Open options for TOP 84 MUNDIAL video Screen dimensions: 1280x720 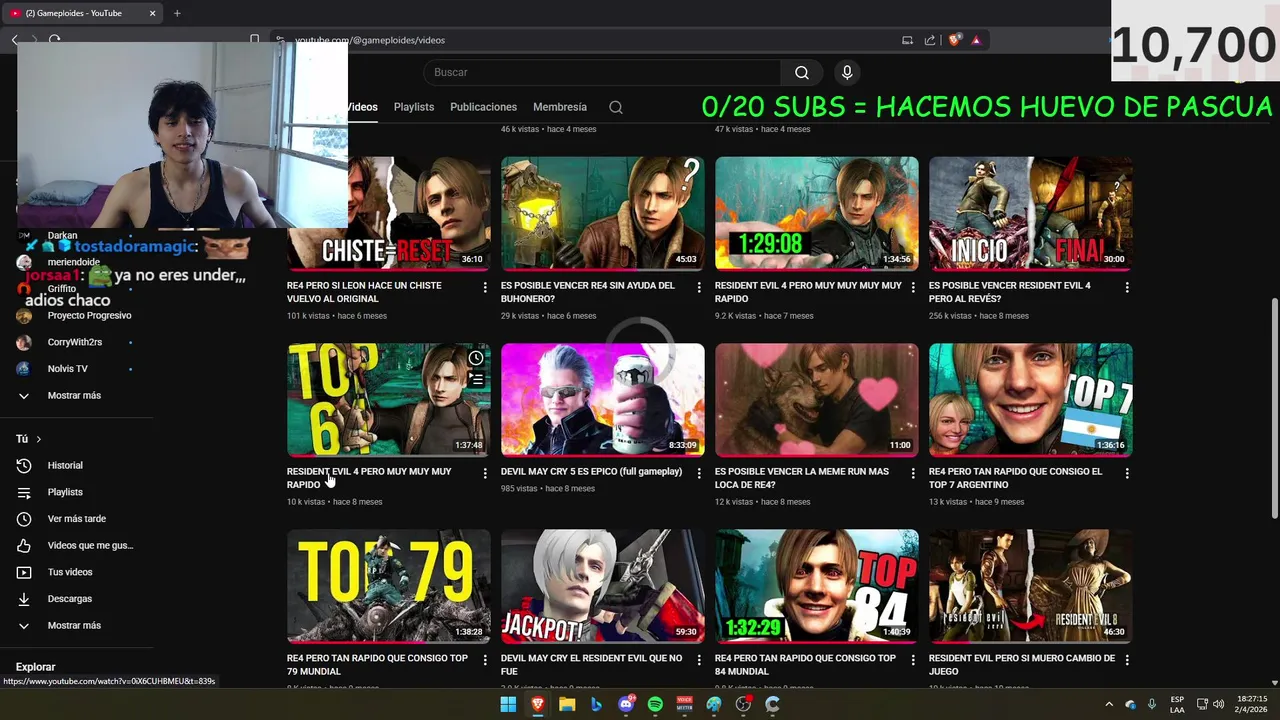pos(913,660)
